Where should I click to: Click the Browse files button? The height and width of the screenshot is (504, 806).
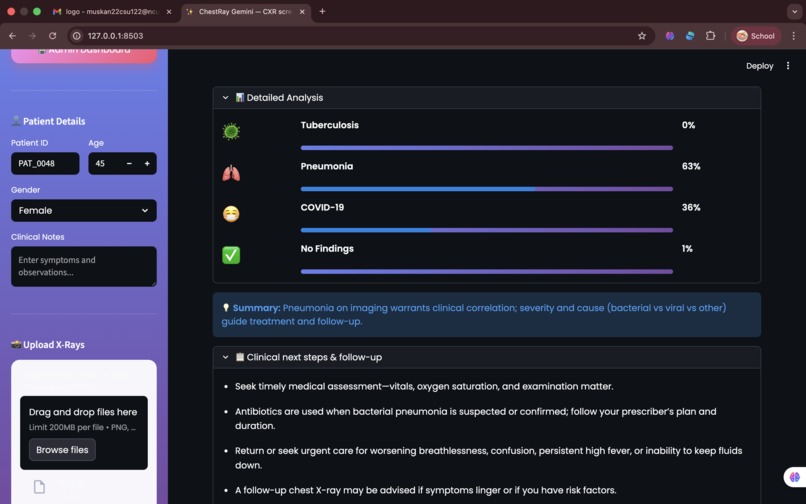tap(62, 449)
